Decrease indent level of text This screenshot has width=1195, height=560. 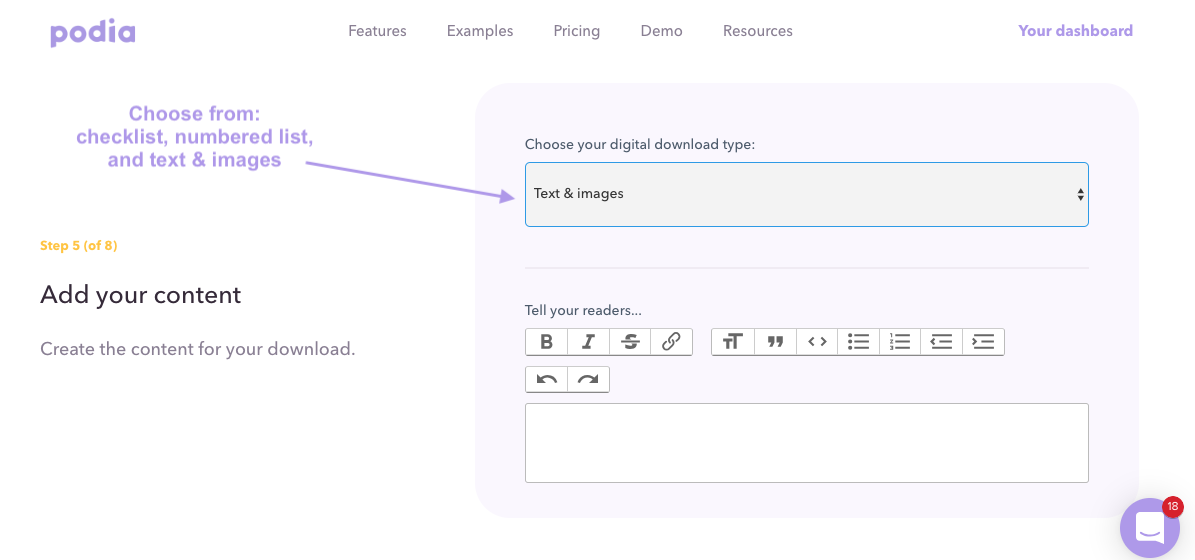tap(942, 342)
